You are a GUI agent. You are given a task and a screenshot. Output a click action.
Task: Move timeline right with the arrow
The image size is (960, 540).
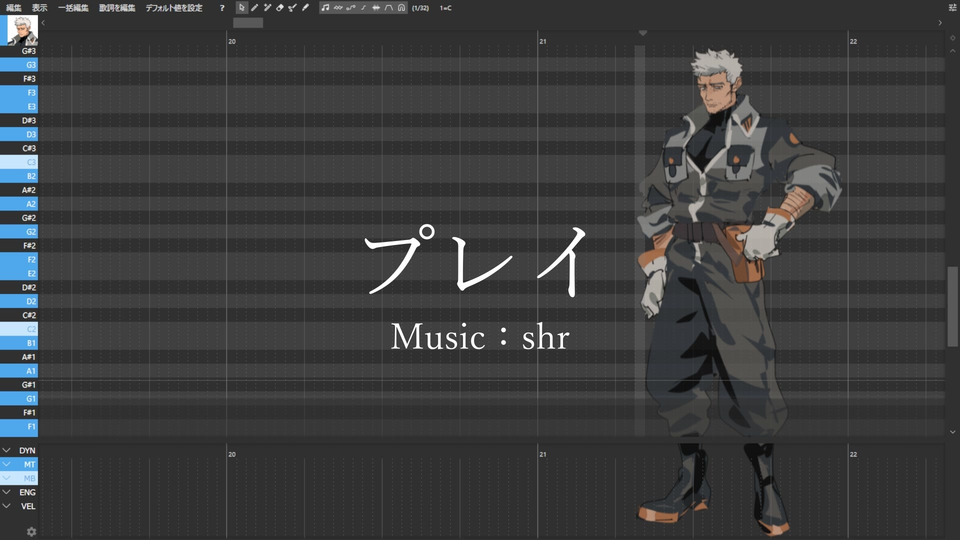(x=940, y=23)
